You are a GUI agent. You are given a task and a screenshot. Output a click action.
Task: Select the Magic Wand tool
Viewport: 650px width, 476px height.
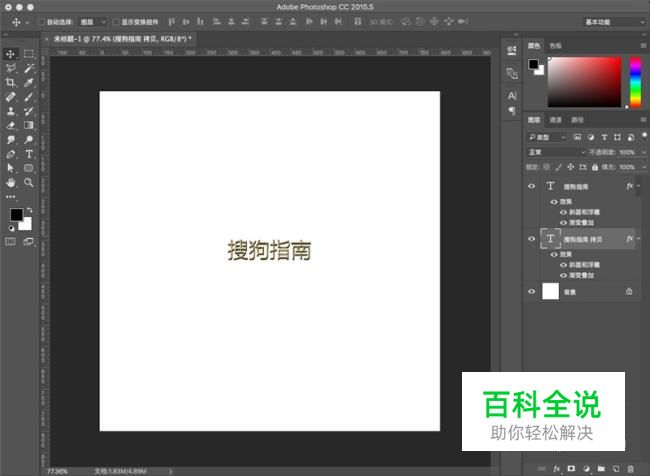coord(29,68)
